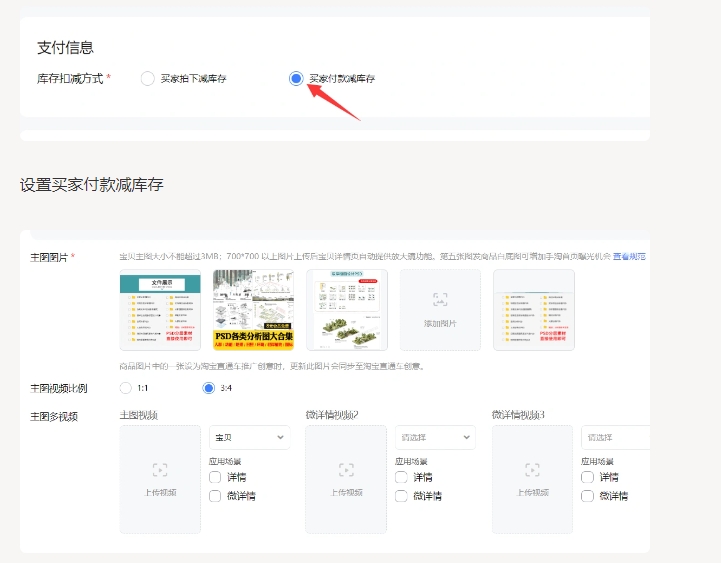Select 买家付款减库存 radio option
The height and width of the screenshot is (563, 721).
[x=296, y=78]
